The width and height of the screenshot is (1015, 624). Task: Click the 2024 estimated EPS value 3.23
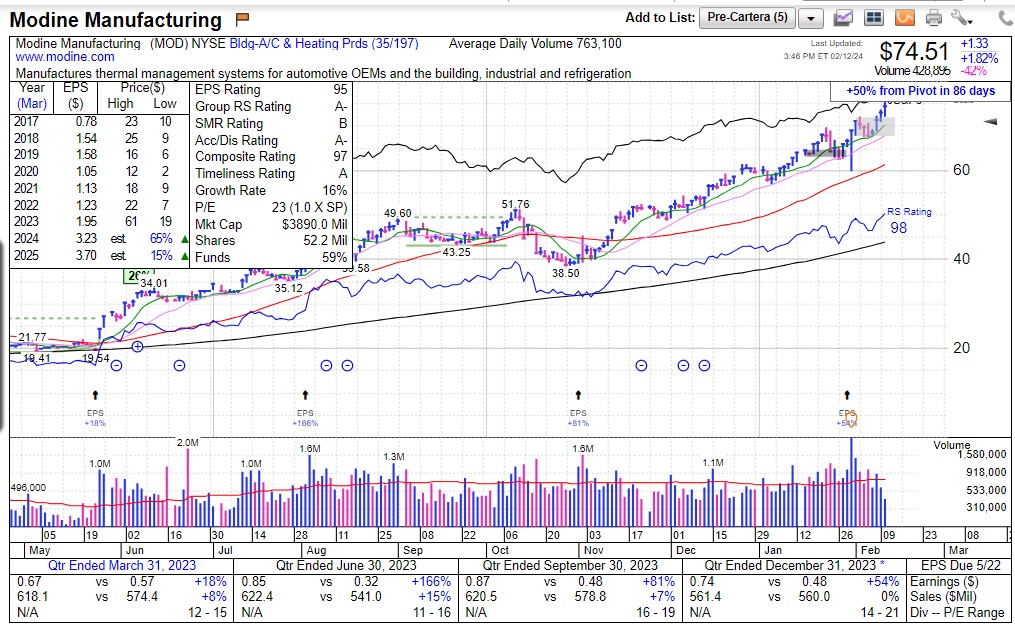[x=86, y=239]
